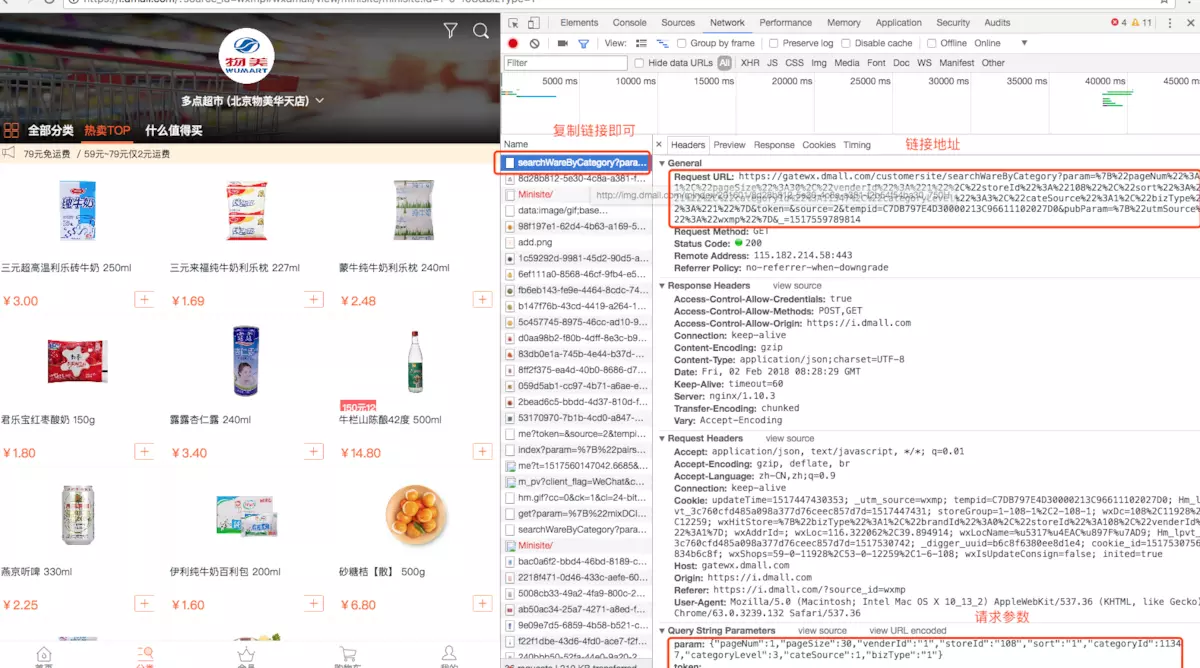The width and height of the screenshot is (1200, 668).
Task: Add 露露杏仁露 240ml to cart
Action: [314, 452]
